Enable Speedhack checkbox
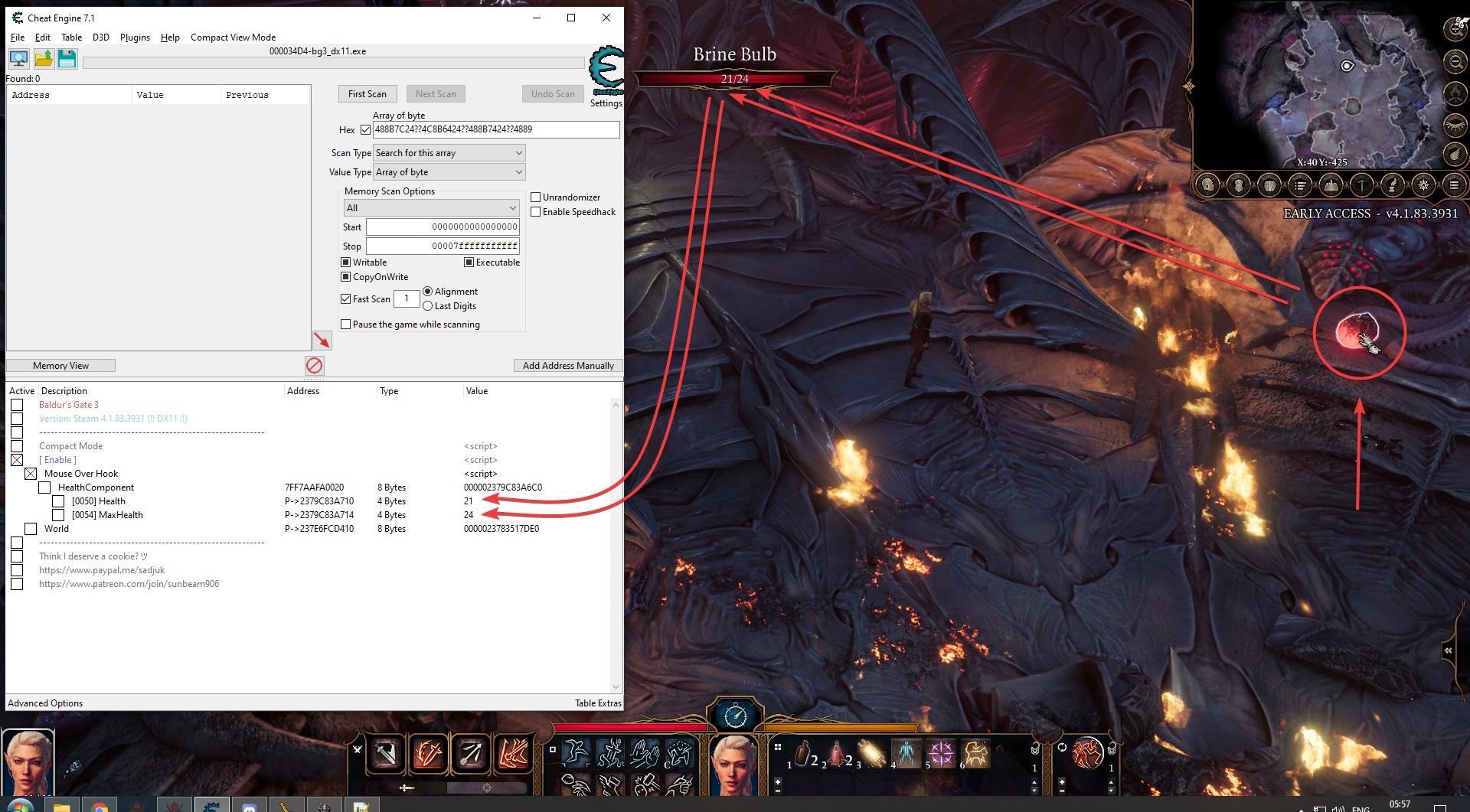This screenshot has height=812, width=1470. click(x=536, y=212)
